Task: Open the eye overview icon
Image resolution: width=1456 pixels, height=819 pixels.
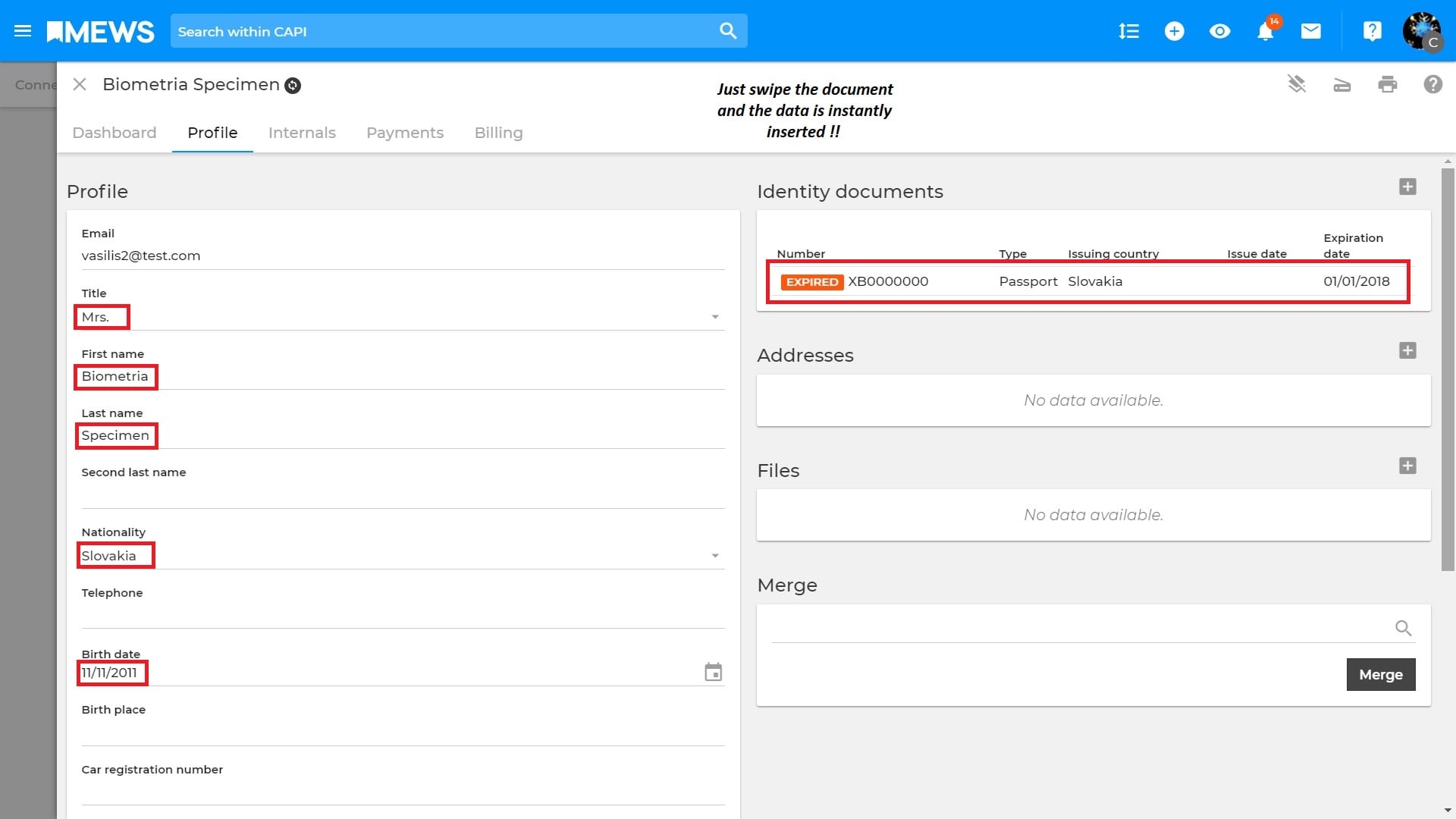Action: click(x=1219, y=31)
